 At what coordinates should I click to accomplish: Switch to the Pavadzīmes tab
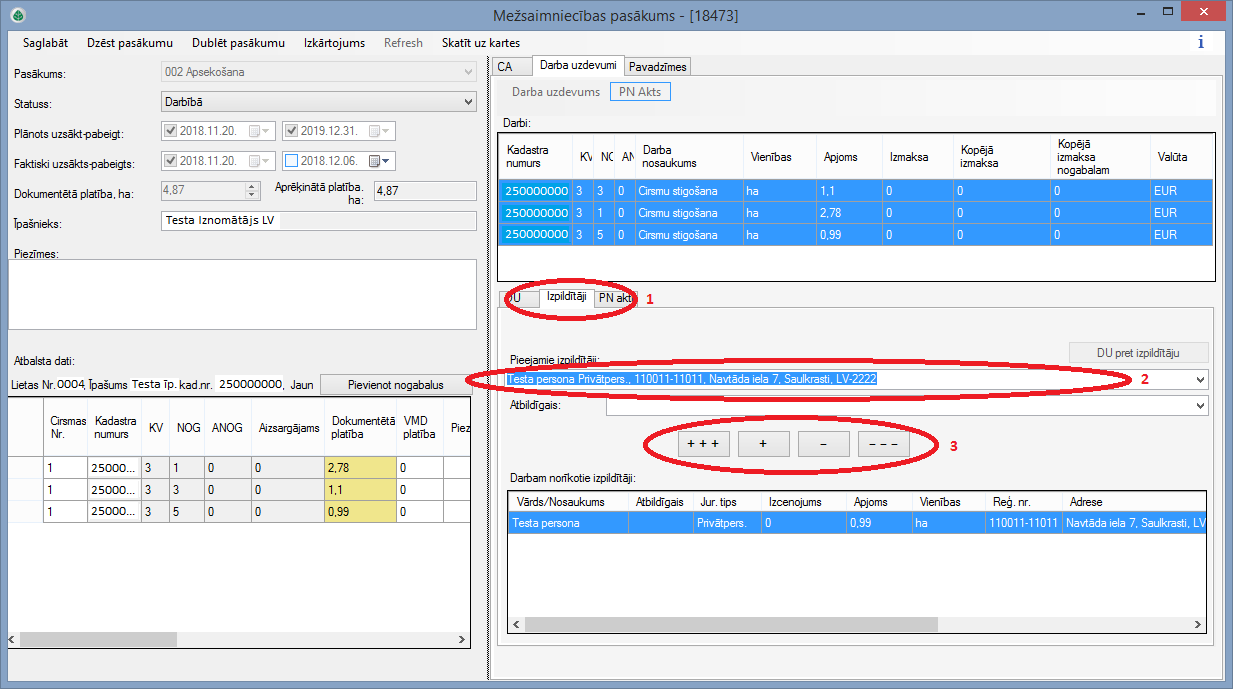coord(658,66)
